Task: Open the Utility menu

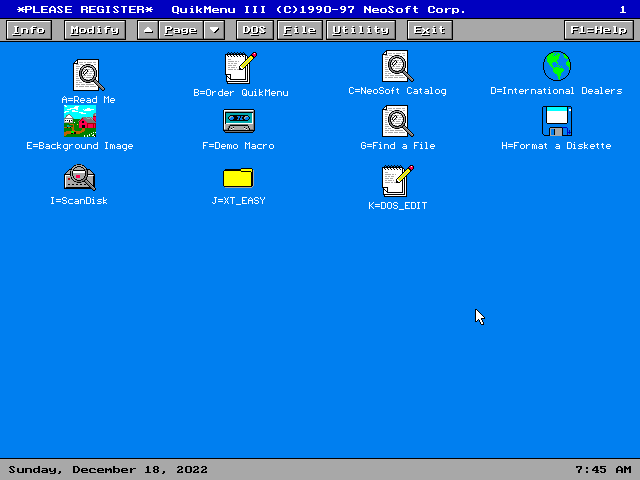Action: pos(361,30)
